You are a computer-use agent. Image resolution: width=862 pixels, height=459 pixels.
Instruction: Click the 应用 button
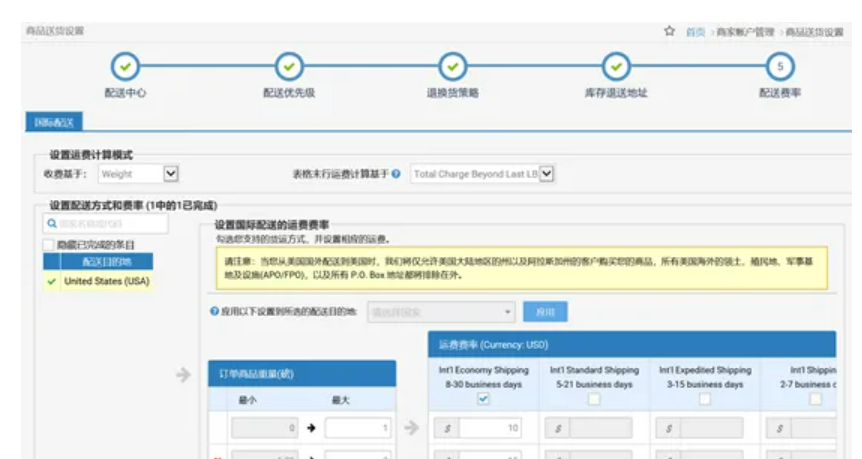click(545, 312)
